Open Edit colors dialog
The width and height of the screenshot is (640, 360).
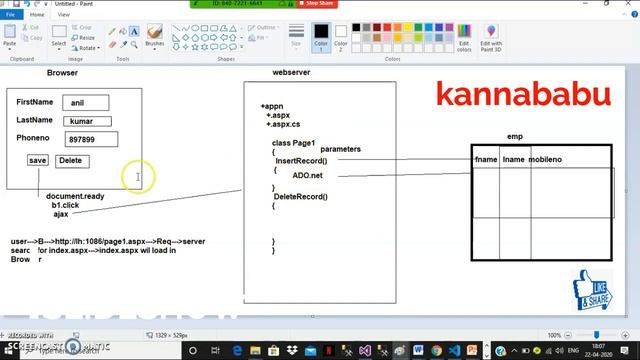(464, 37)
